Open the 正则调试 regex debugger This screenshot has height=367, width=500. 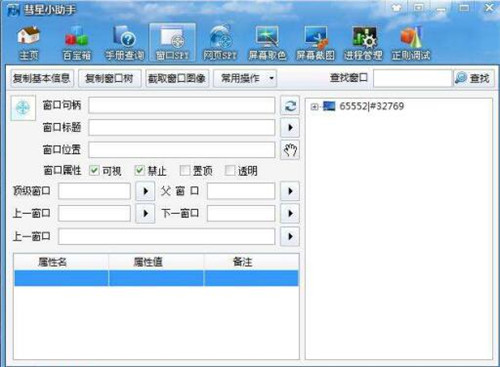point(411,43)
